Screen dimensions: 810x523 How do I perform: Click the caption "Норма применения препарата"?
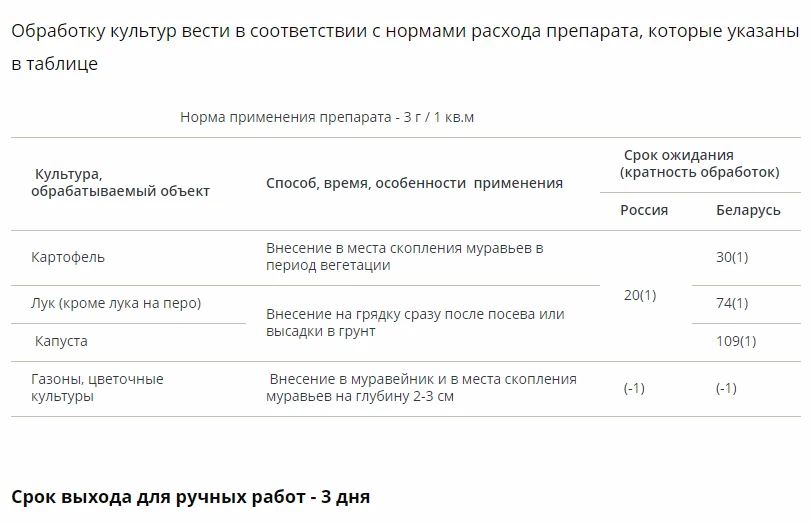click(327, 117)
